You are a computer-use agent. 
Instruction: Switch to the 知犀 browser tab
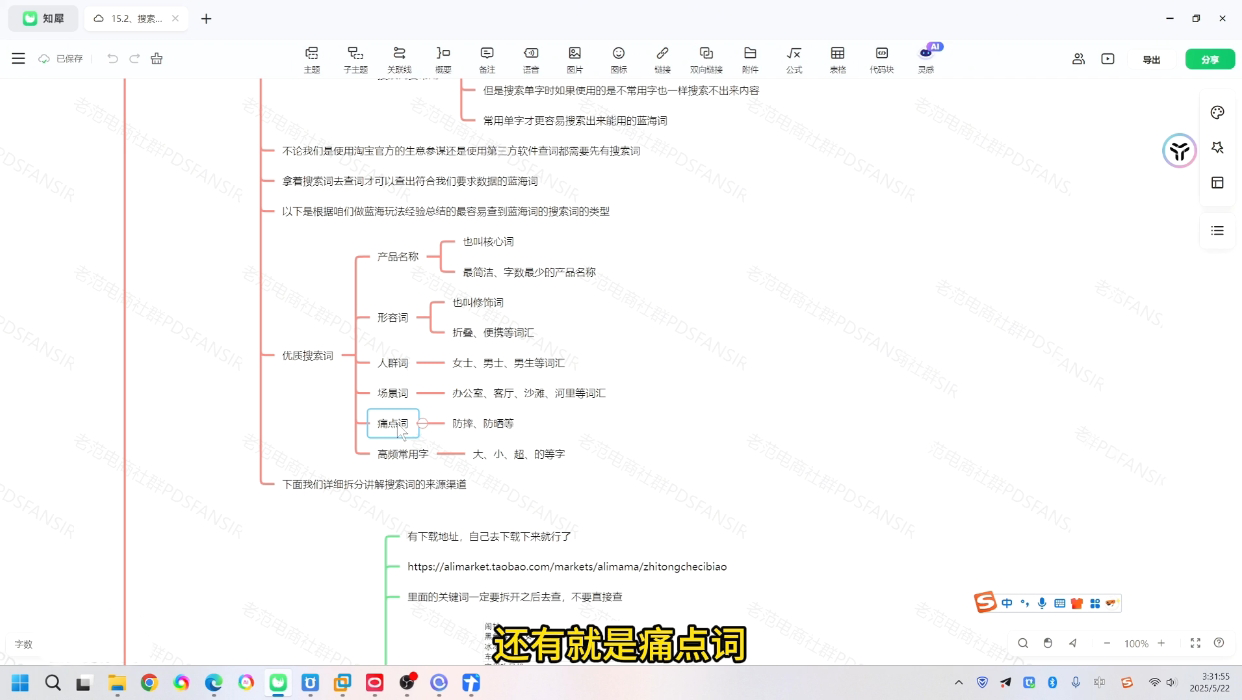(x=43, y=18)
